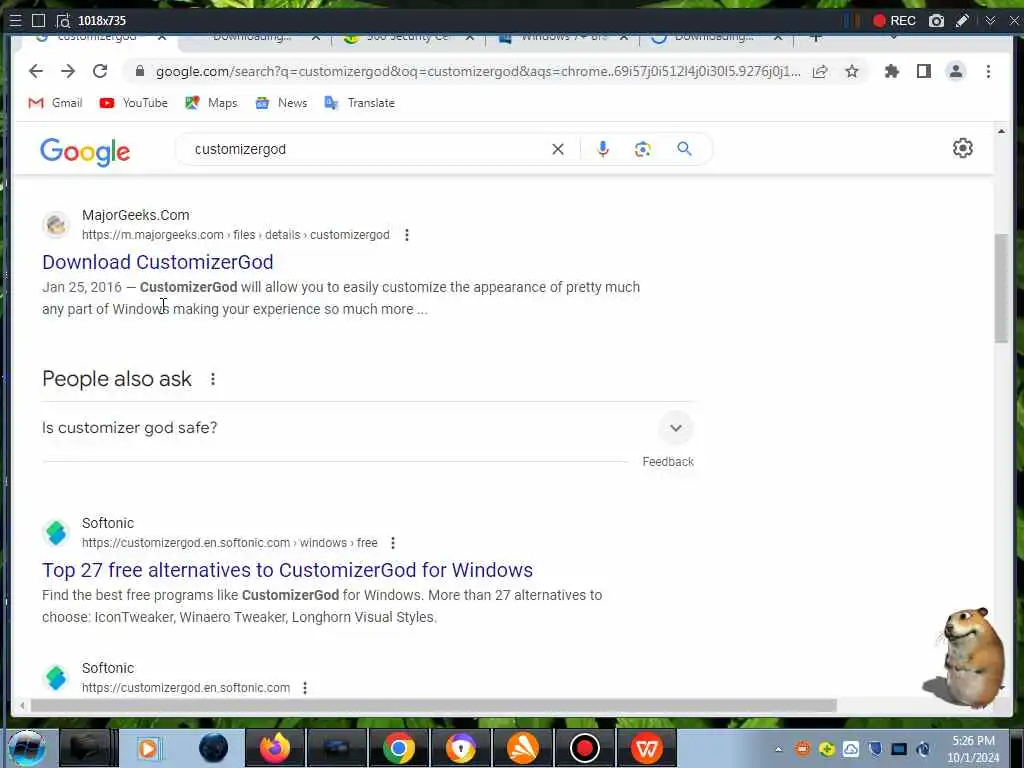The height and width of the screenshot is (768, 1024).
Task: Open options for People also ask
Action: (213, 379)
